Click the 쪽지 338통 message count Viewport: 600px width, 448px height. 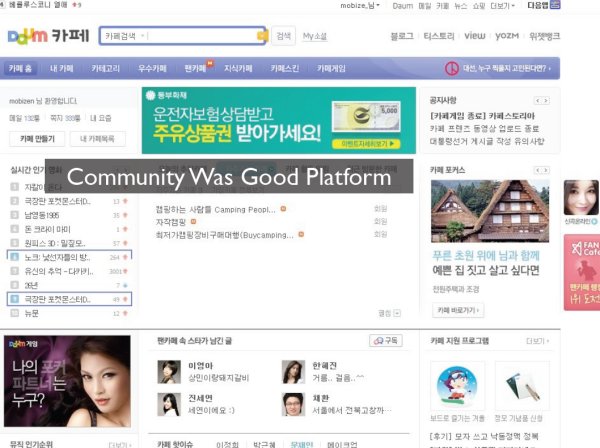(x=65, y=119)
